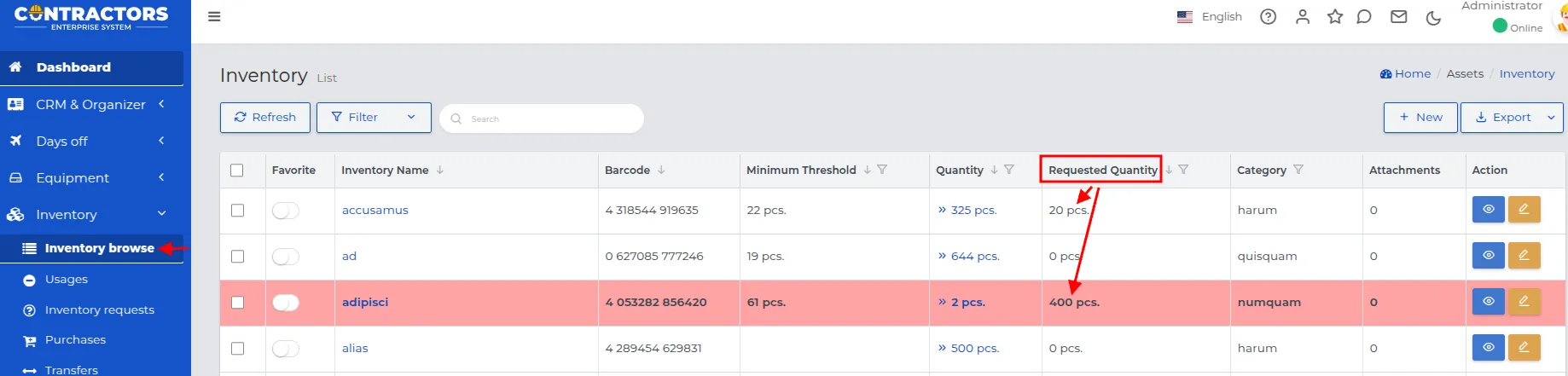
Task: Click the user profile icon
Action: point(1302,17)
